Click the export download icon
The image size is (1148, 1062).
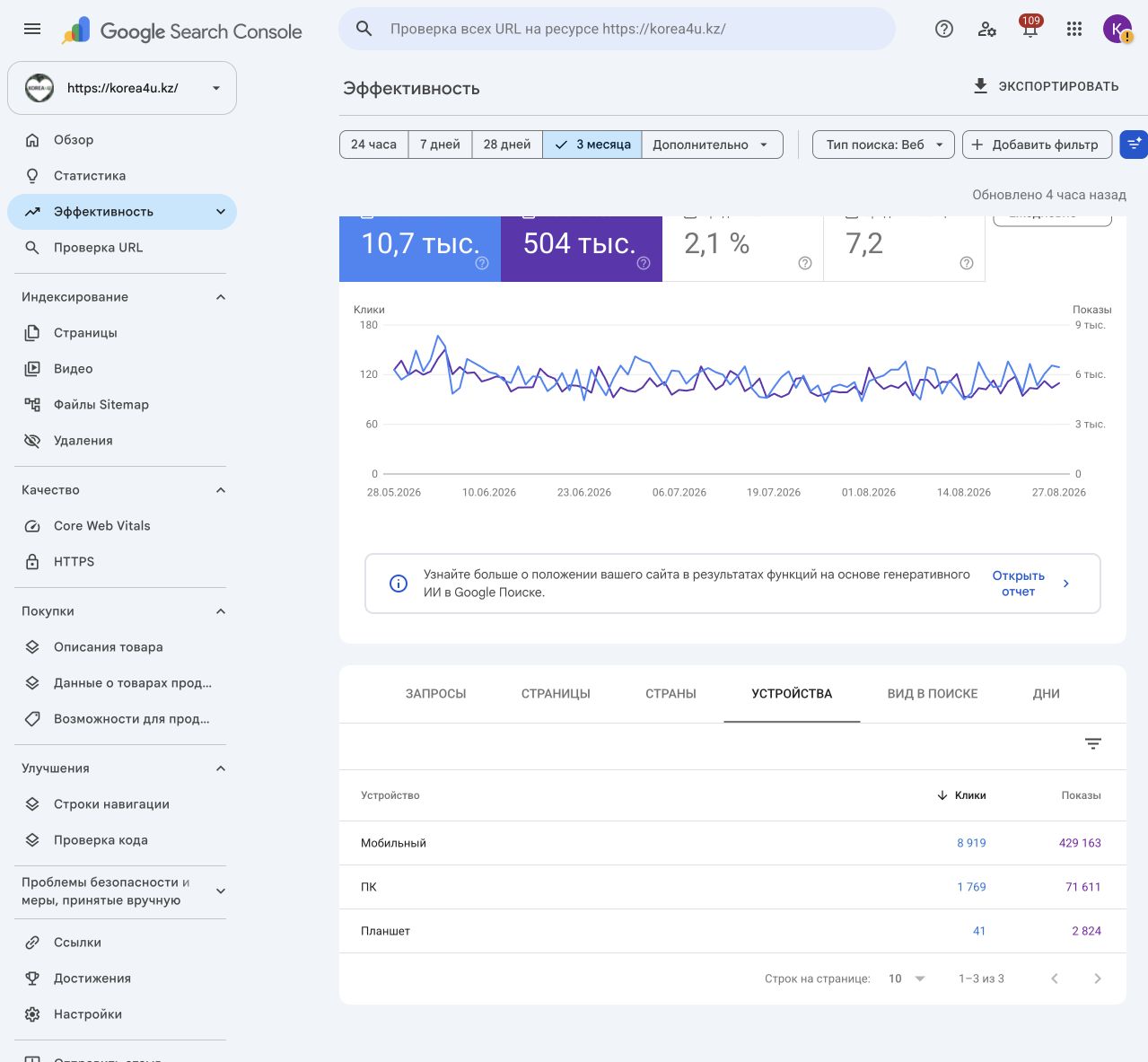click(981, 86)
